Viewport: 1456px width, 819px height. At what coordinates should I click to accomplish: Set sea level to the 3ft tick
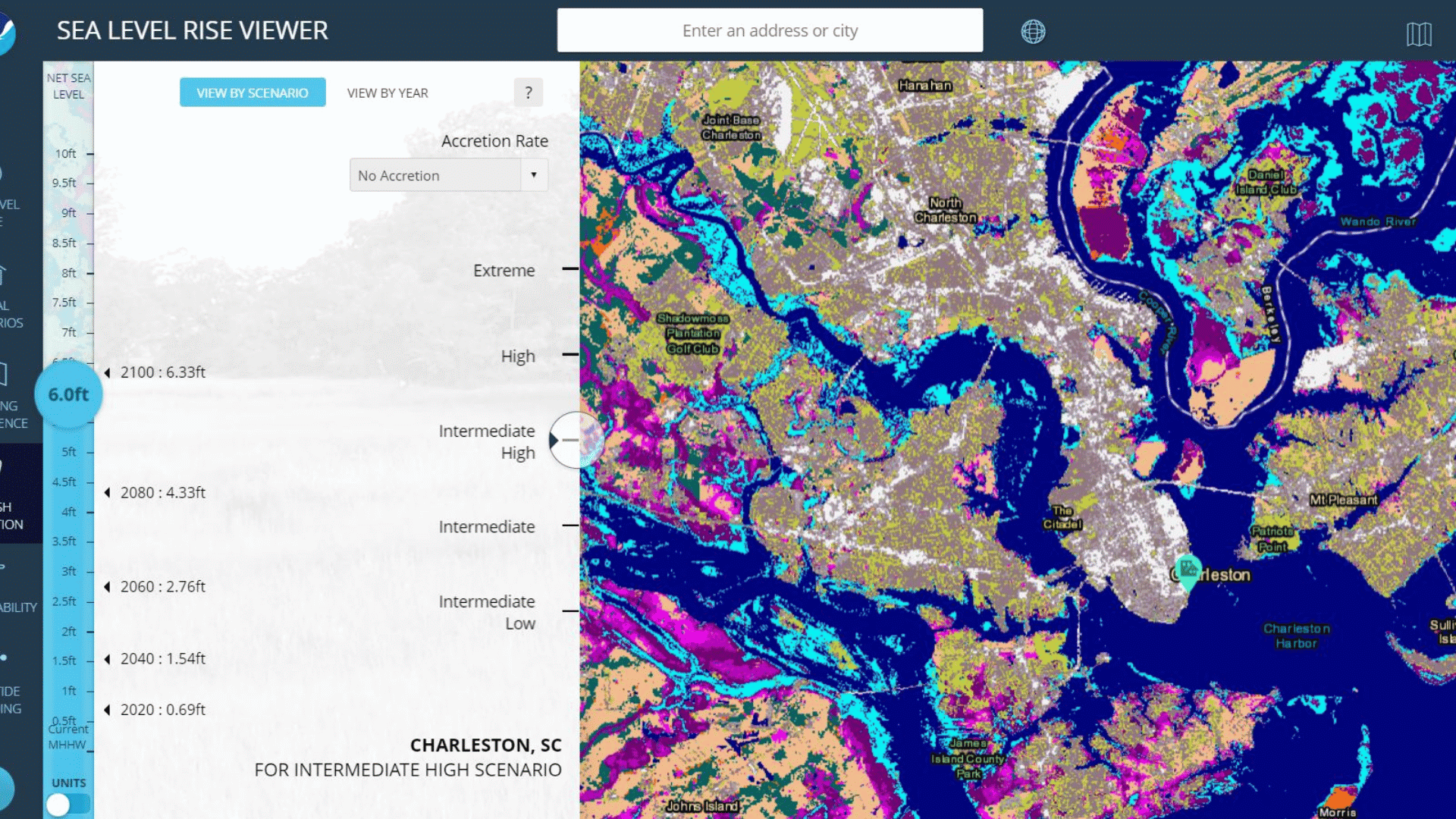pos(76,572)
